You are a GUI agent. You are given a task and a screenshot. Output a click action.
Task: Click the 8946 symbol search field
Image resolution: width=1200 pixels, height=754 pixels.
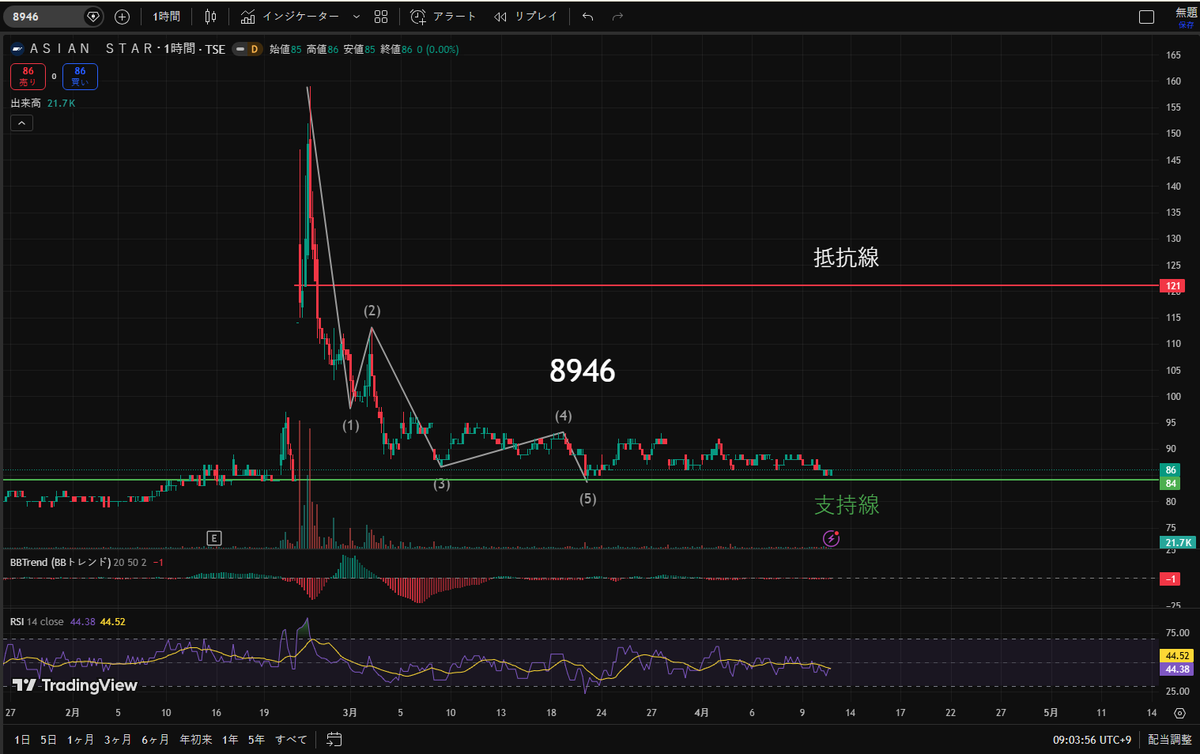coord(53,16)
